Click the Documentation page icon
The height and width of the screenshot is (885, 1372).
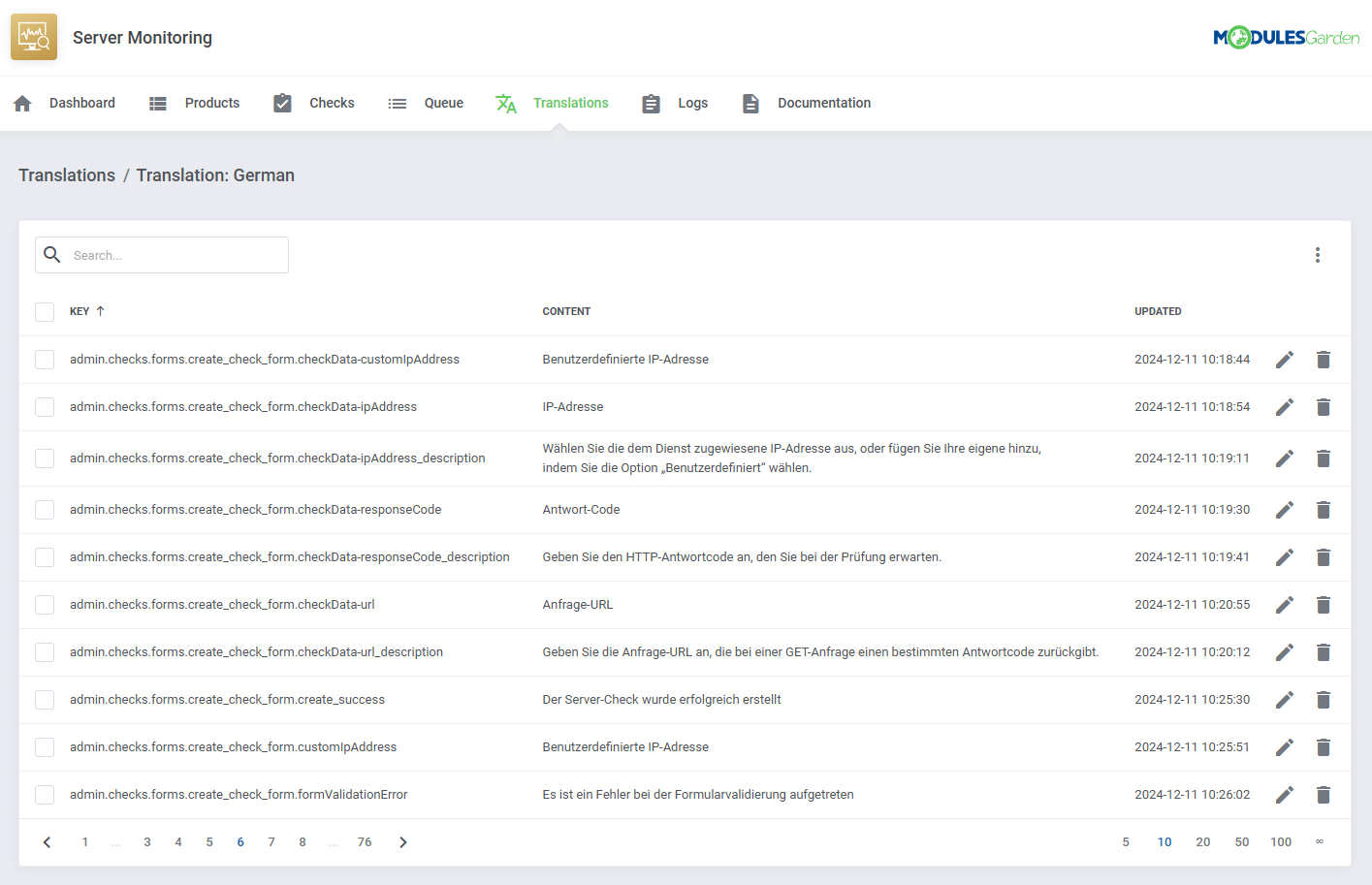[x=750, y=102]
